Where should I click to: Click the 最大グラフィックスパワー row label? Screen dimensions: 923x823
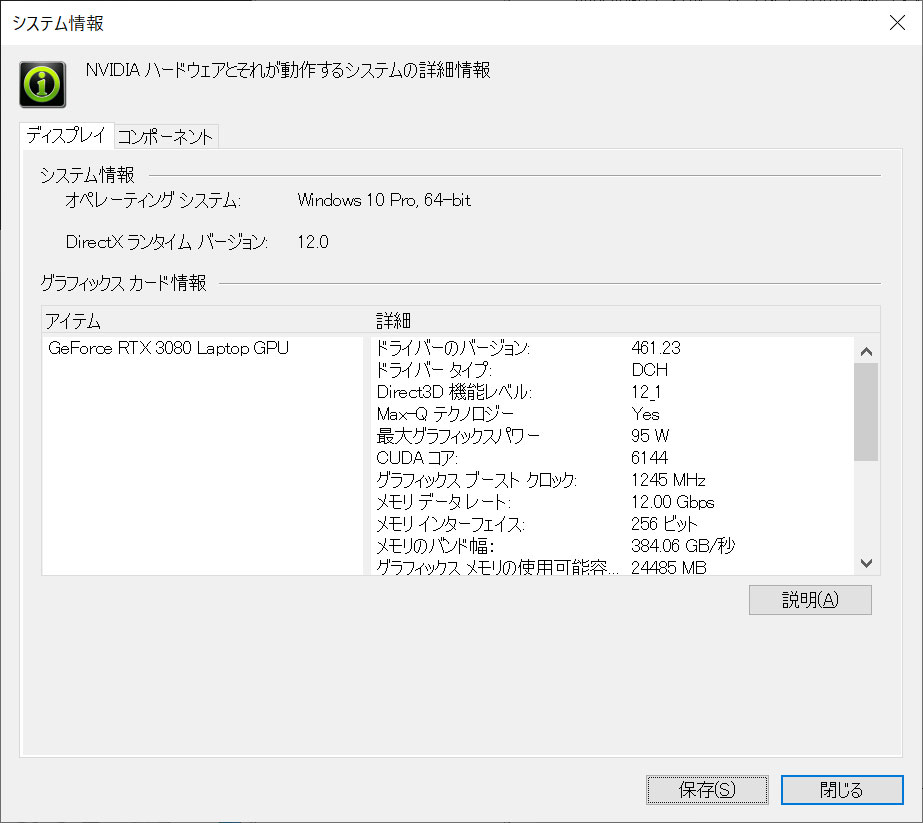pos(457,436)
